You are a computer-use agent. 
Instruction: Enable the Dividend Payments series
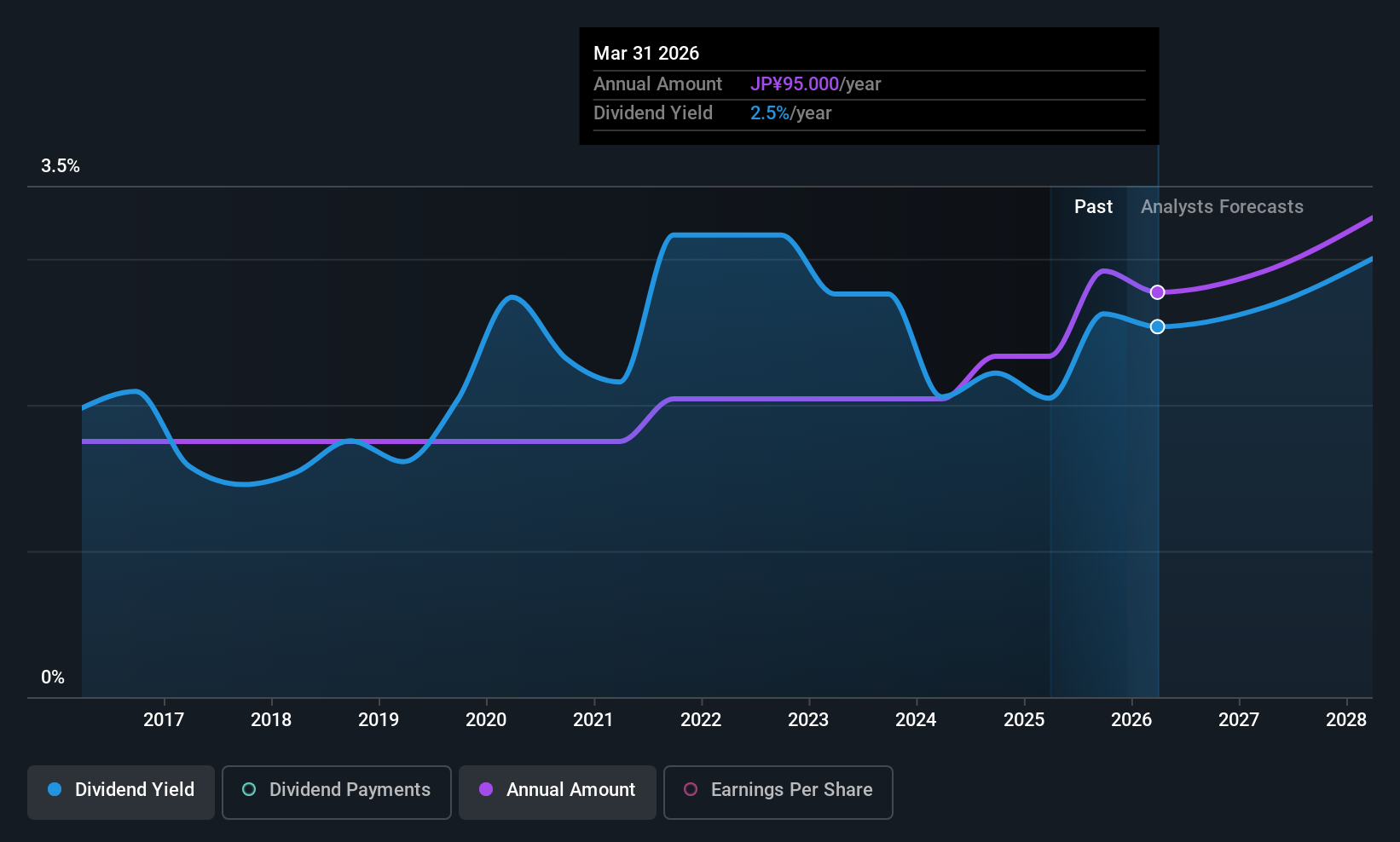336,790
